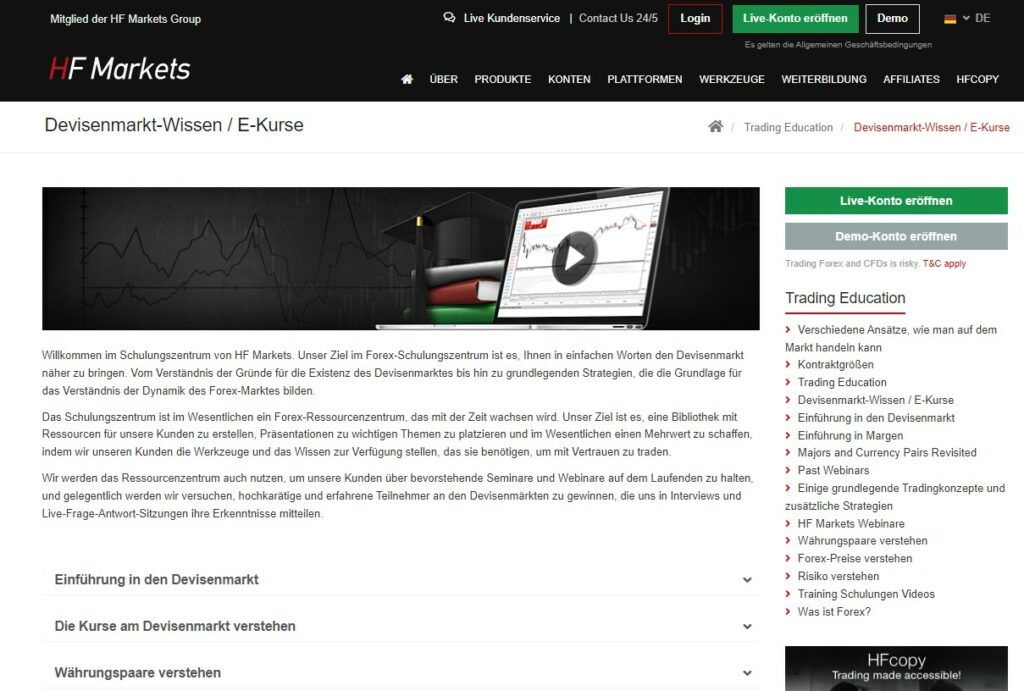Expand the Währungspaare verstehen accordion
This screenshot has width=1024, height=691.
point(401,673)
